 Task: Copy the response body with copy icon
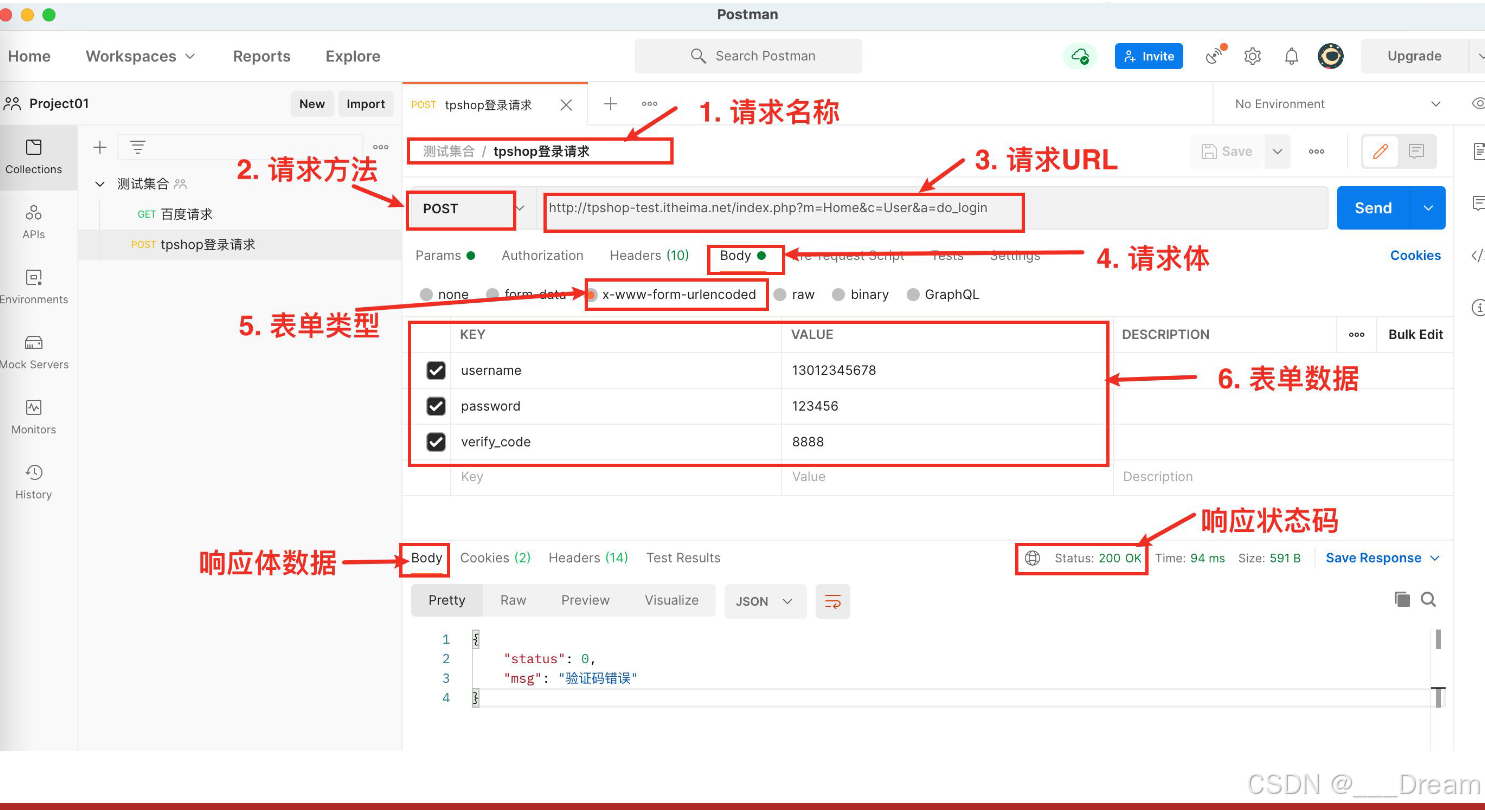click(x=1403, y=599)
